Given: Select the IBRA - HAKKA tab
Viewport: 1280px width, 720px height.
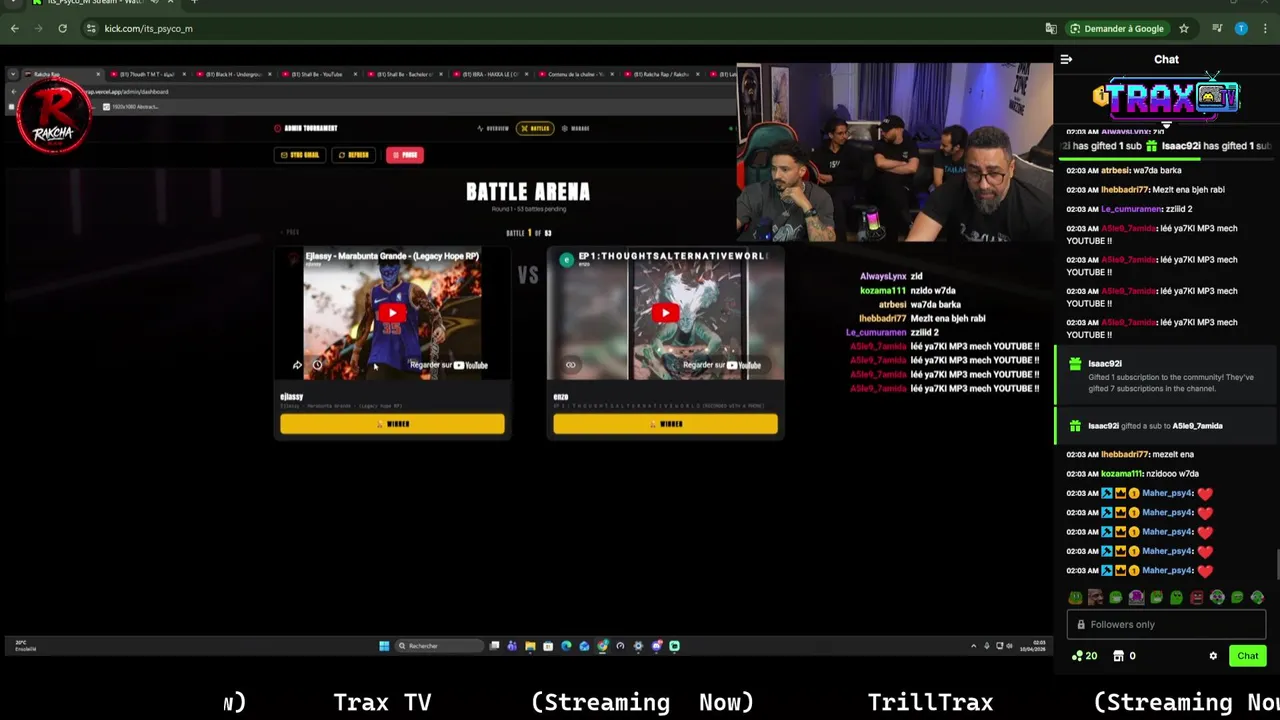Looking at the screenshot, I should click(490, 74).
